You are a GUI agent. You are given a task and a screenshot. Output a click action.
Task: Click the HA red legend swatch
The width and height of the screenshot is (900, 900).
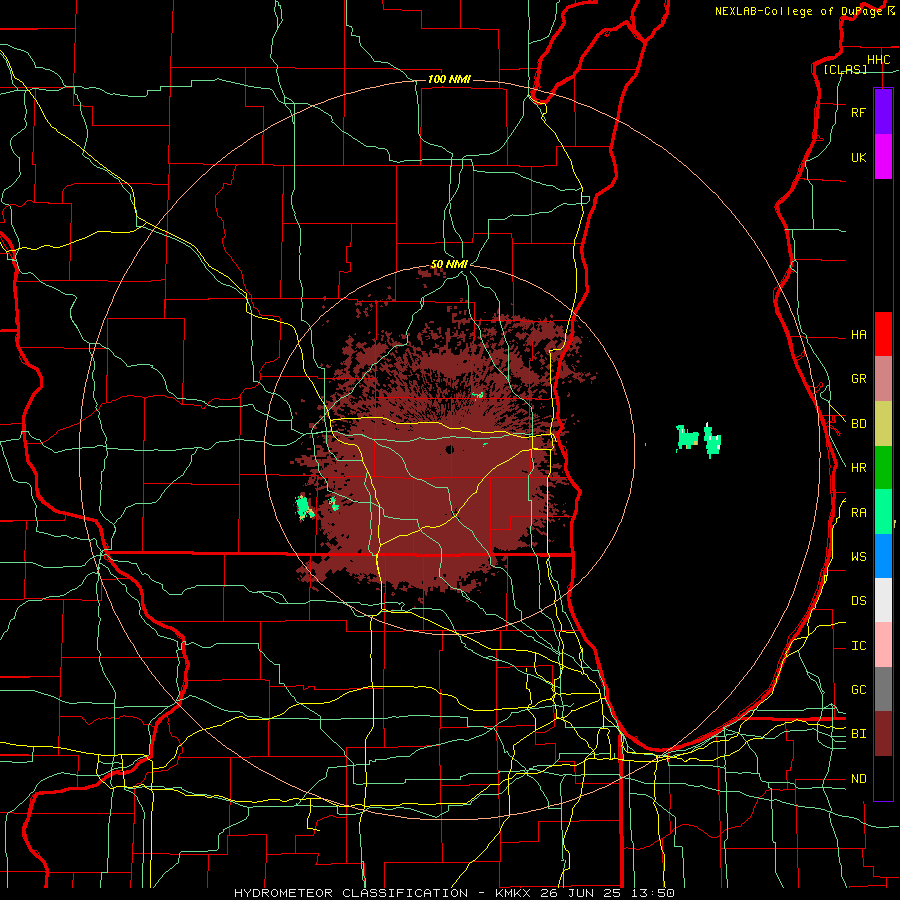point(883,334)
